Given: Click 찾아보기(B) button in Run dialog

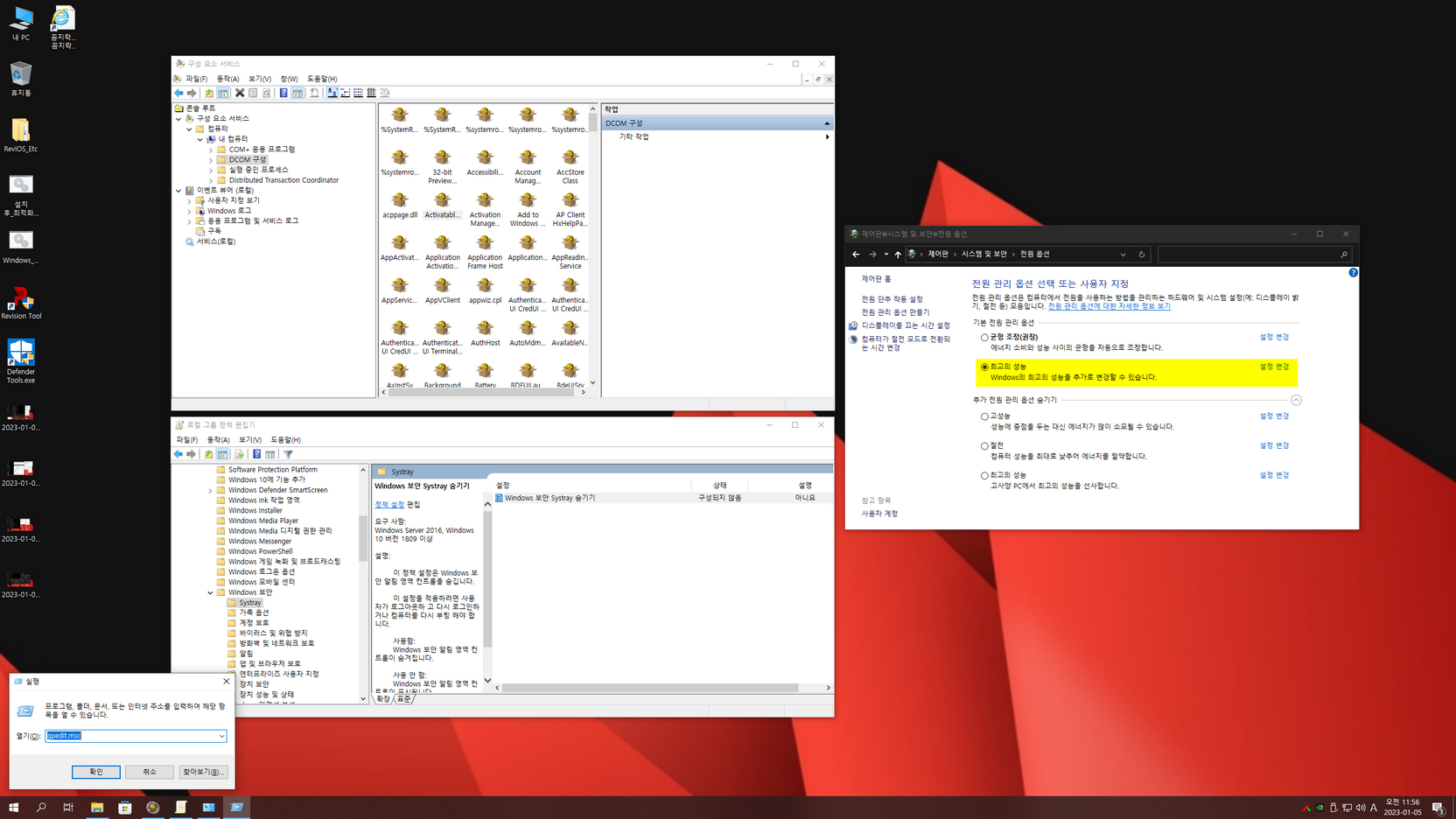Looking at the screenshot, I should [x=203, y=772].
